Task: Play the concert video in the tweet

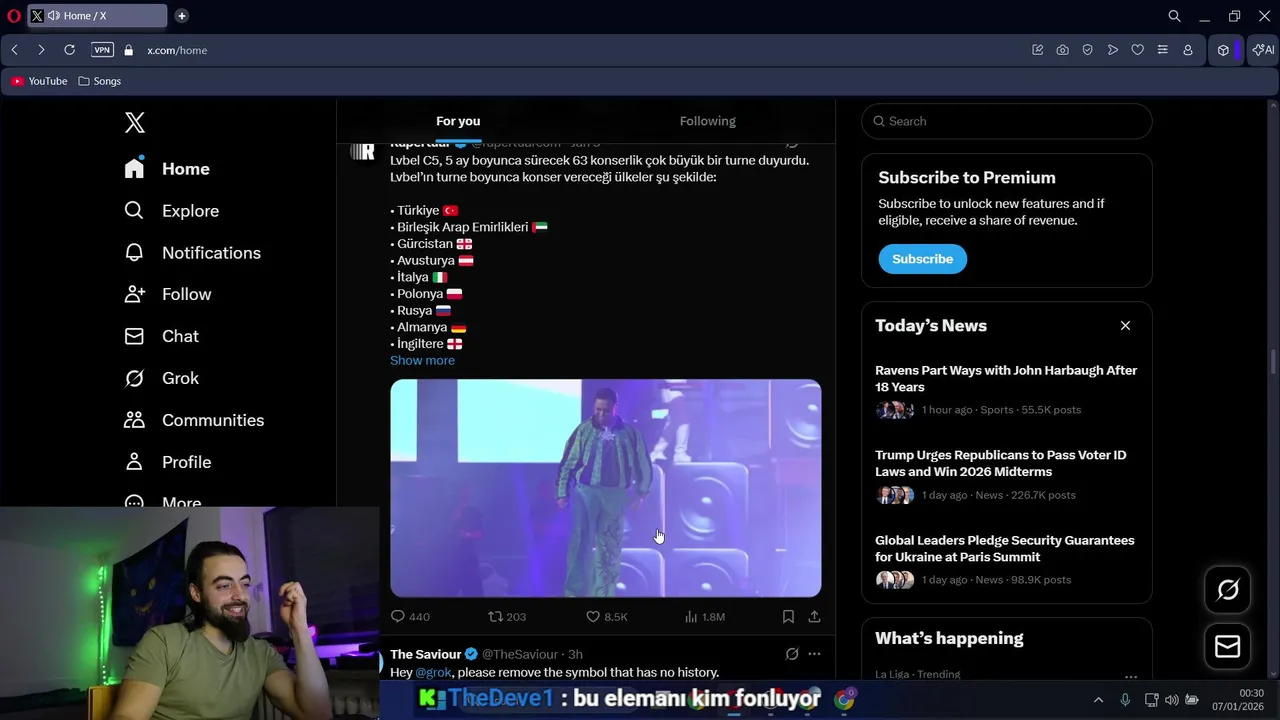Action: pyautogui.click(x=606, y=488)
